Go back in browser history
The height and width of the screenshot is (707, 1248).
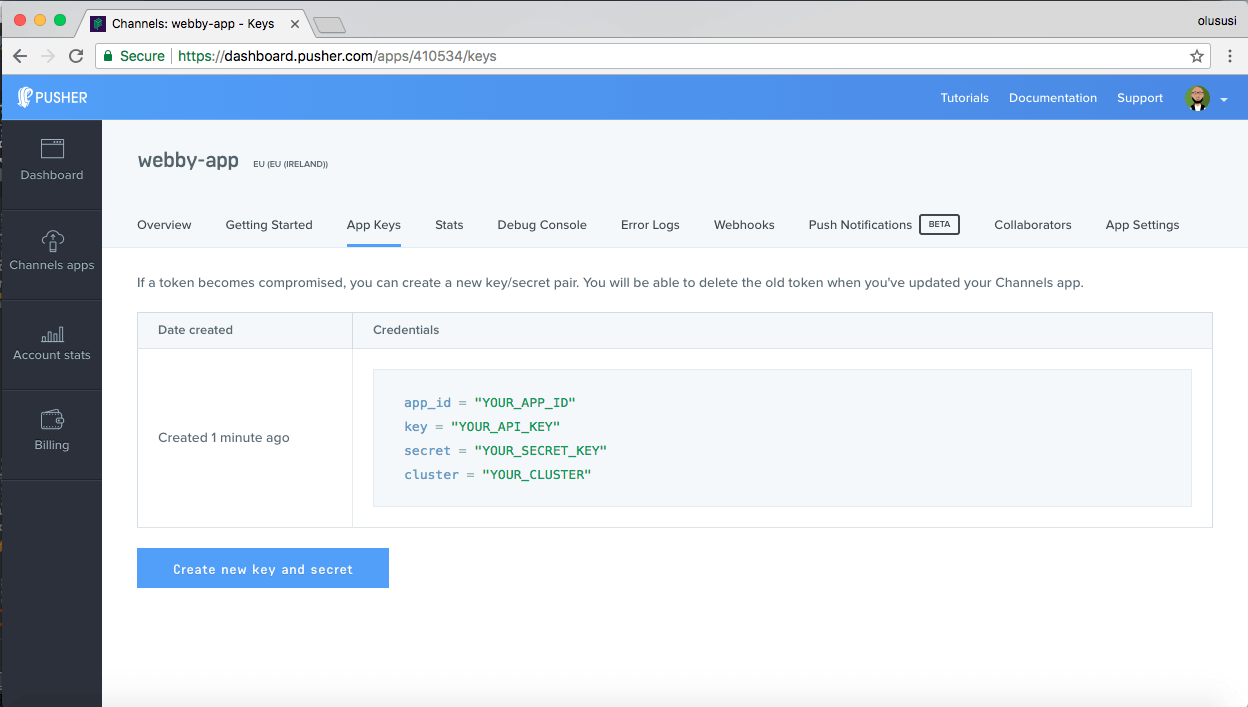[x=20, y=56]
